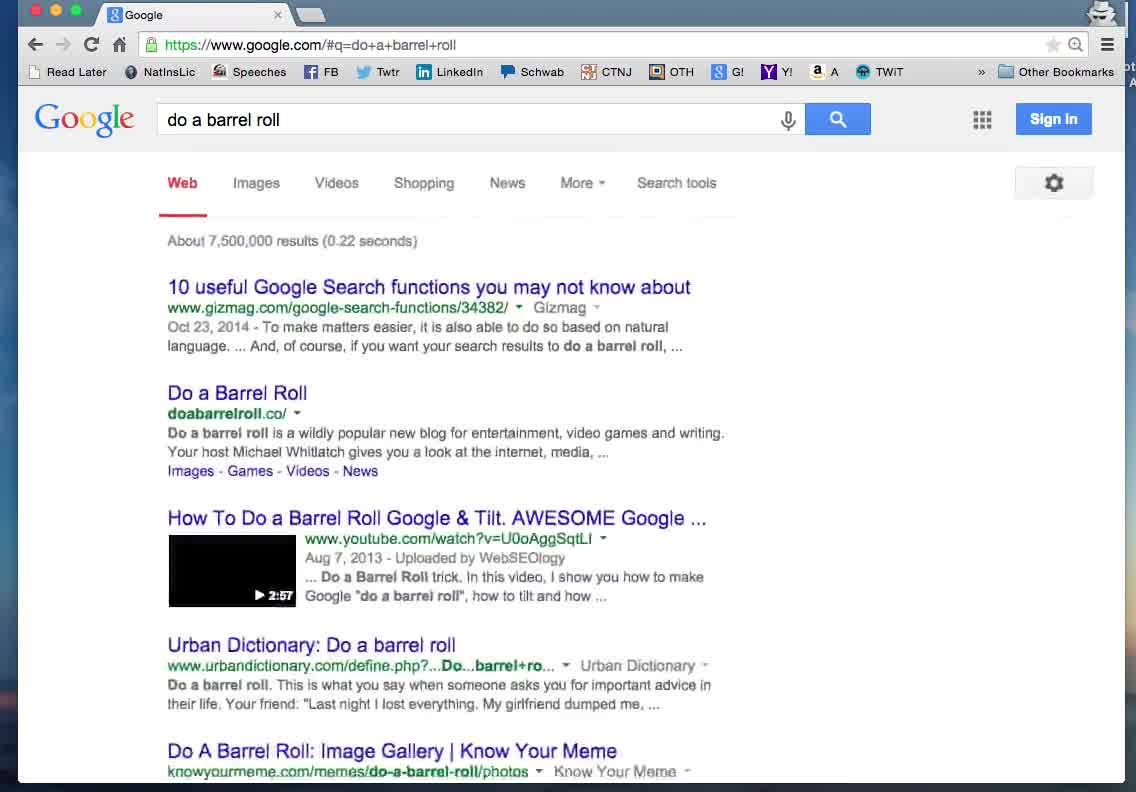
Task: Open the Speeches bookmark
Action: (249, 72)
